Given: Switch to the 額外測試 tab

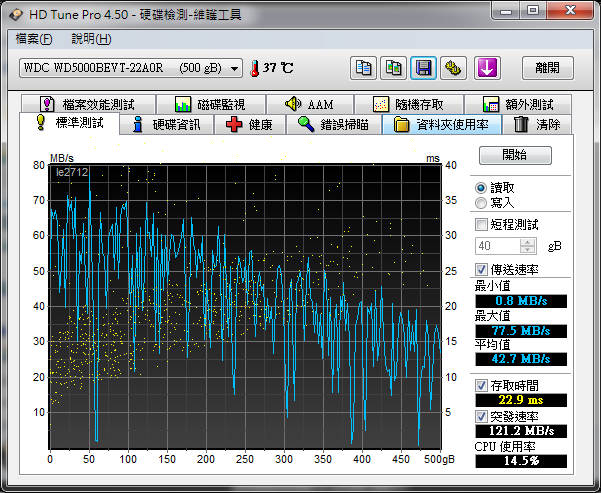Looking at the screenshot, I should pos(518,104).
